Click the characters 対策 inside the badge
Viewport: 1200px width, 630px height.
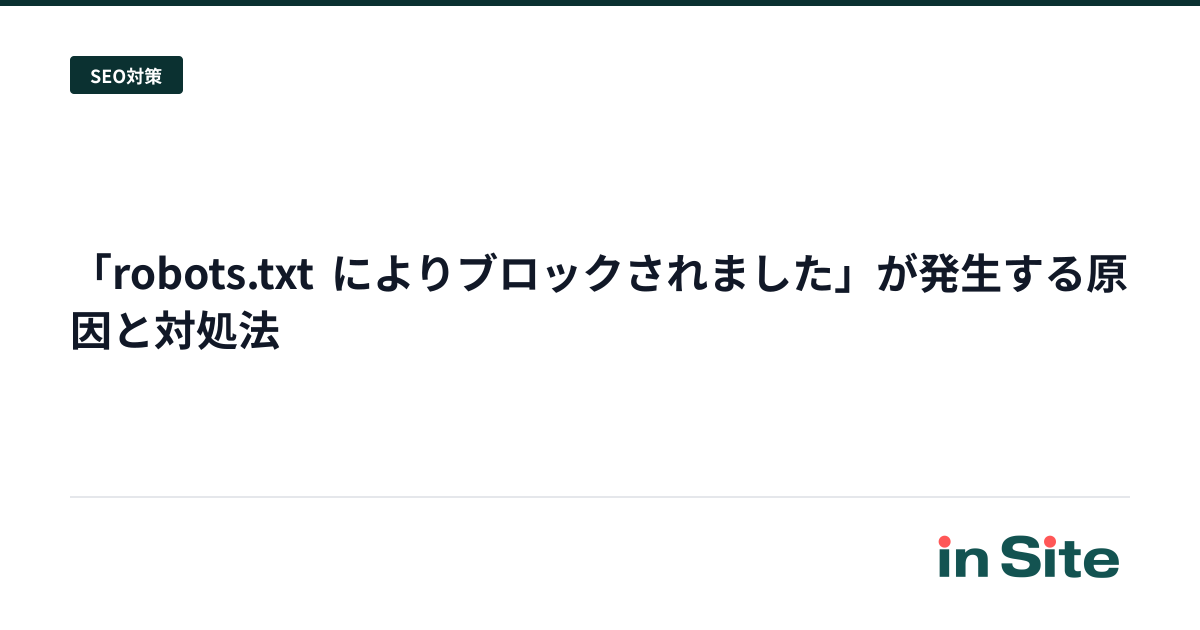click(x=145, y=76)
